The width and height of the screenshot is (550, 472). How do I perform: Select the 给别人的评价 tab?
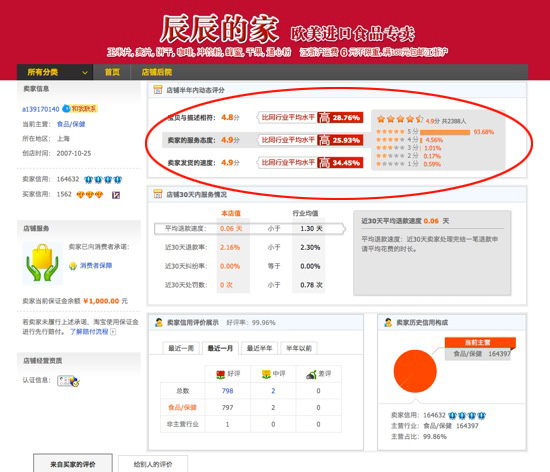[x=153, y=464]
